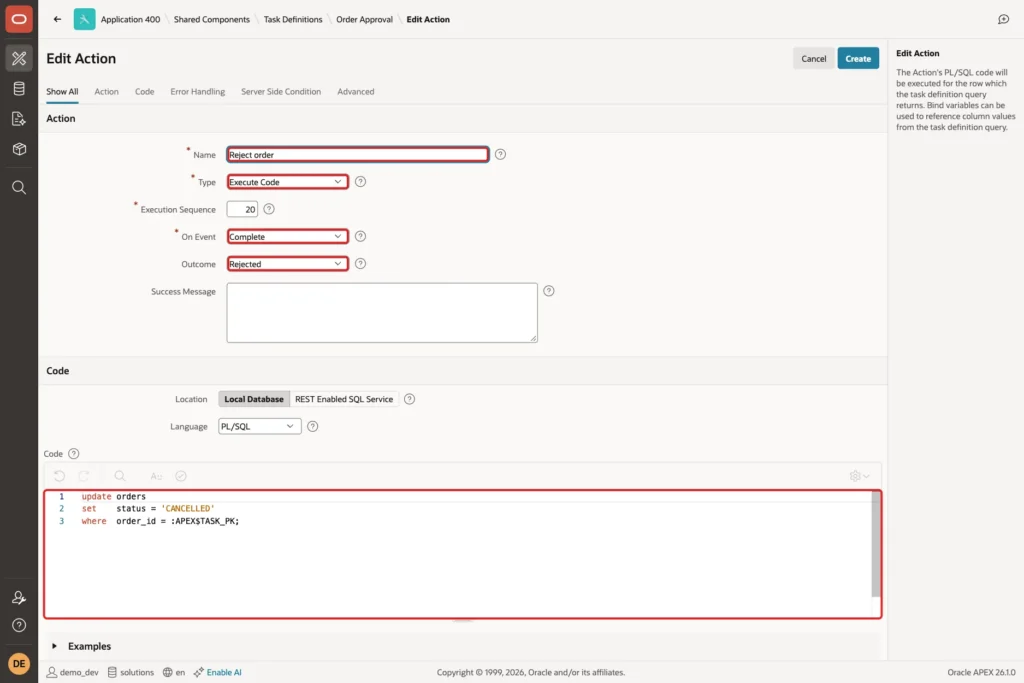This screenshot has width=1024, height=683.
Task: Open Shared Components breadcrumb
Action: click(212, 19)
